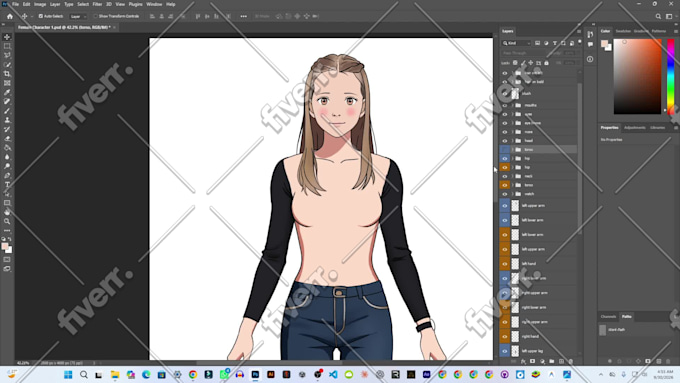The width and height of the screenshot is (680, 383).
Task: Expand the head group
Action: pyautogui.click(x=513, y=141)
